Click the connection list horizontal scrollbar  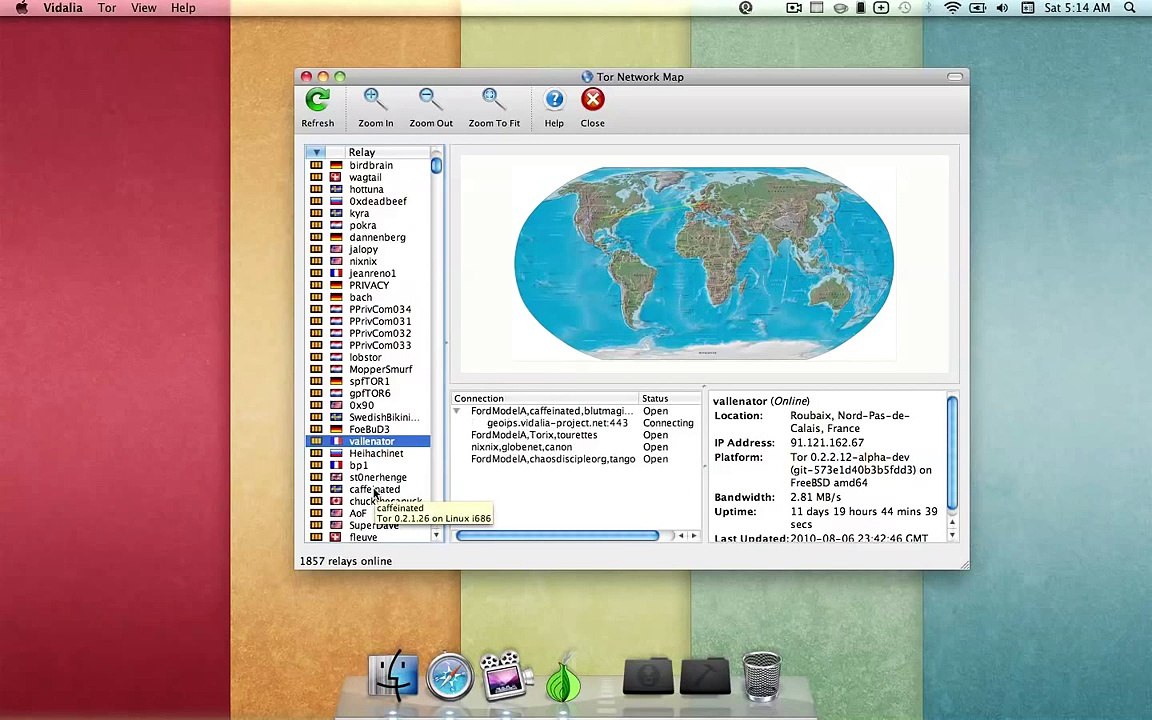(x=558, y=536)
